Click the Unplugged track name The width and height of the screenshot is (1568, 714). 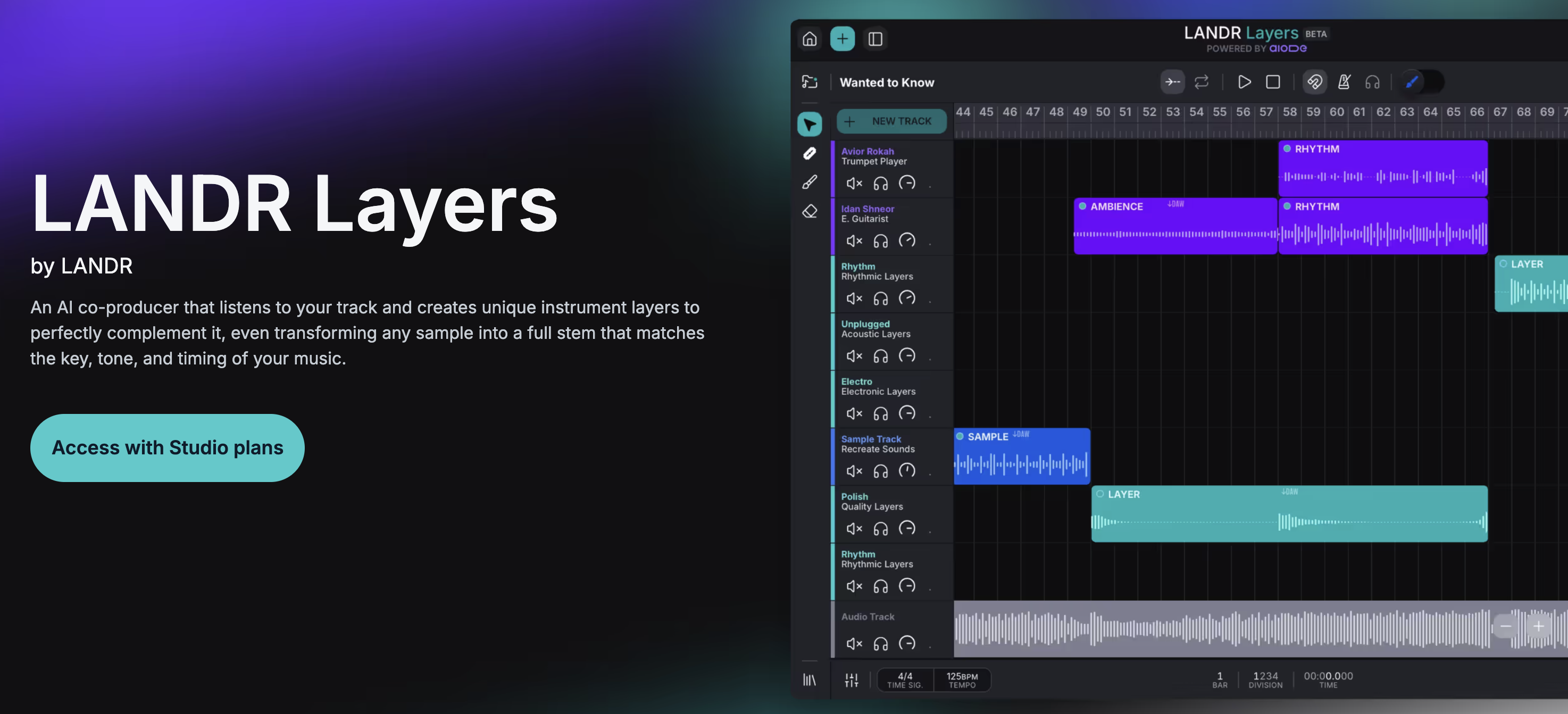click(x=865, y=324)
